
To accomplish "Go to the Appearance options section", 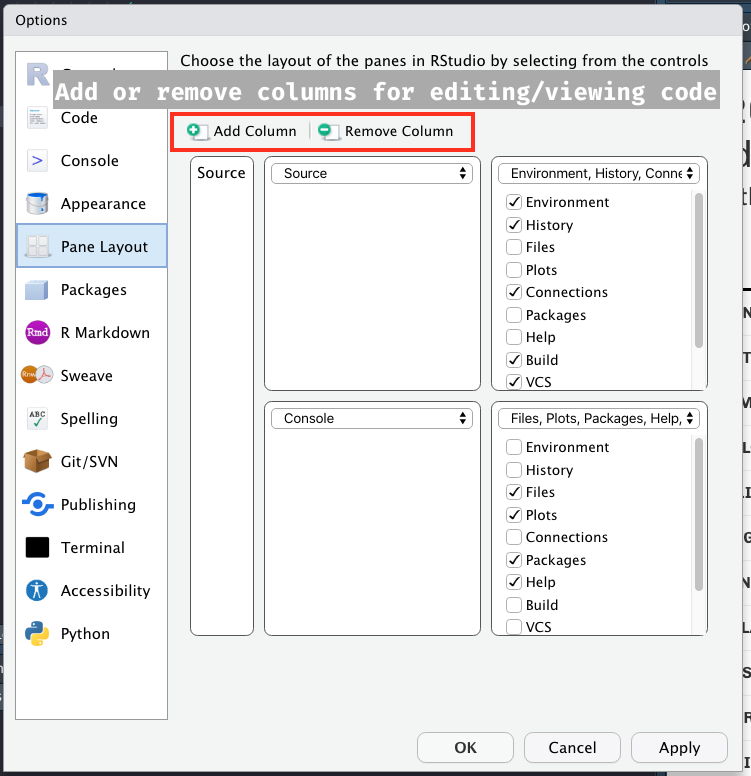I will coord(92,203).
